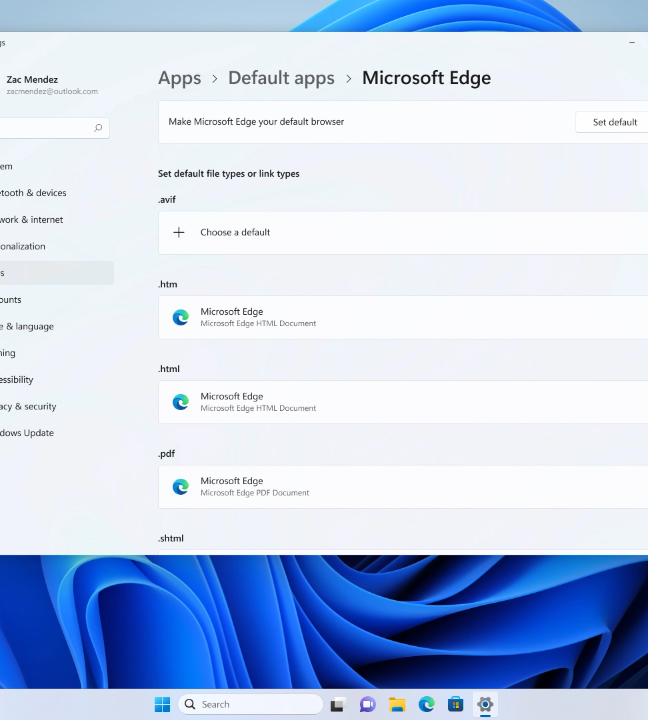
Task: Click the zacmendez@outlook.com email
Action: (52, 91)
